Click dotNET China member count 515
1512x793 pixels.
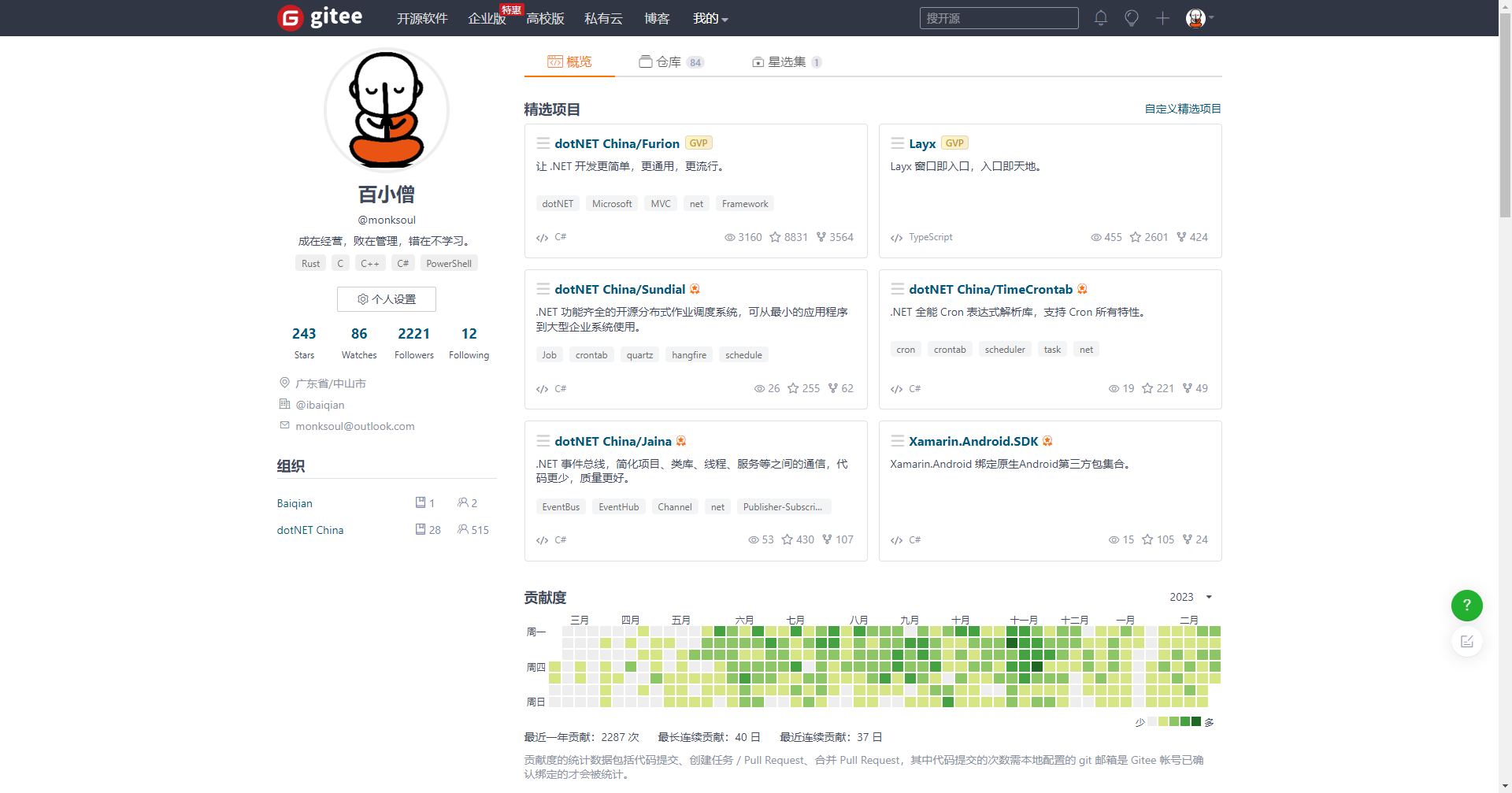(x=473, y=530)
